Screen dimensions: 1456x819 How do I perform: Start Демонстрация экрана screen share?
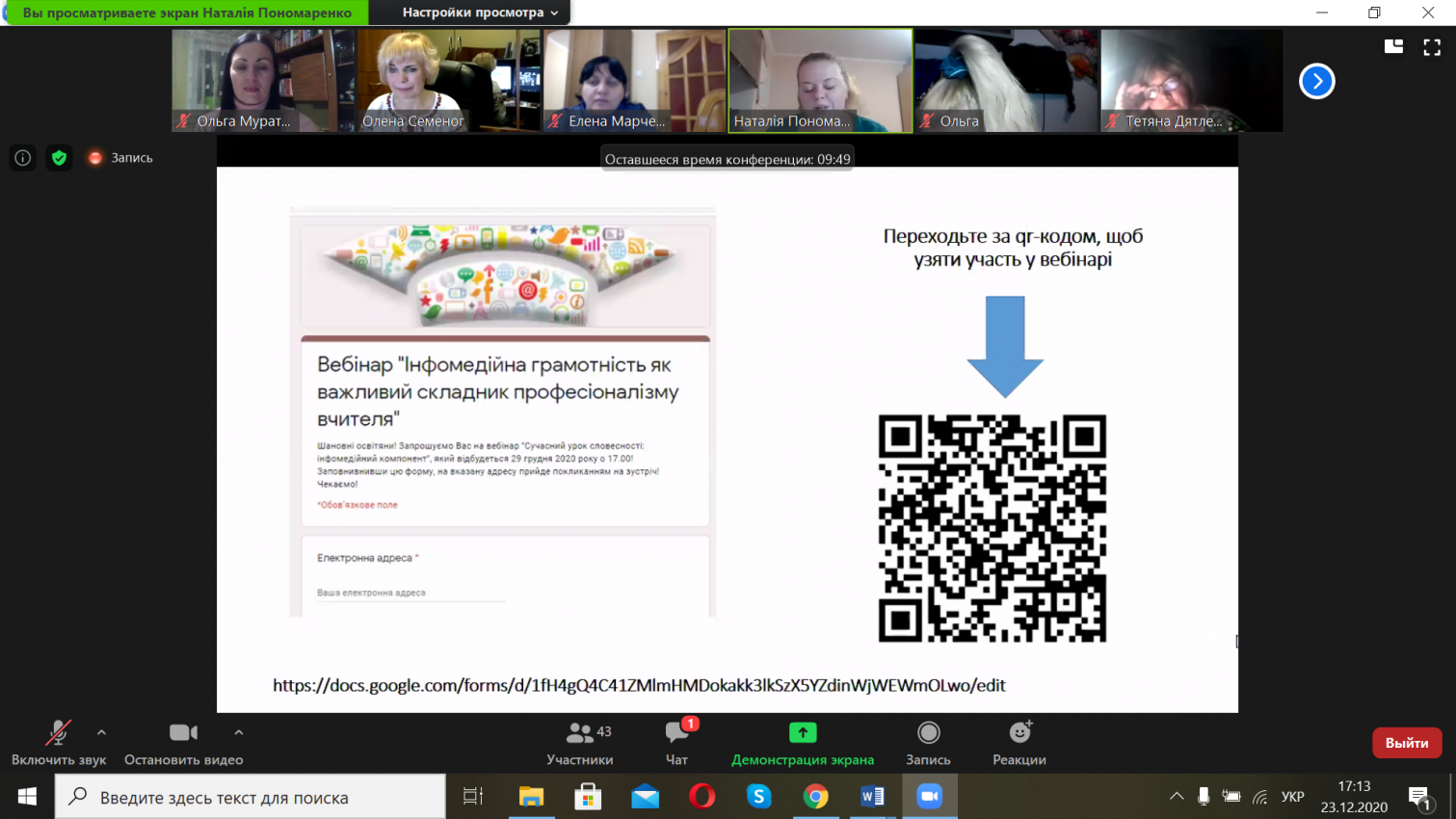(x=803, y=743)
